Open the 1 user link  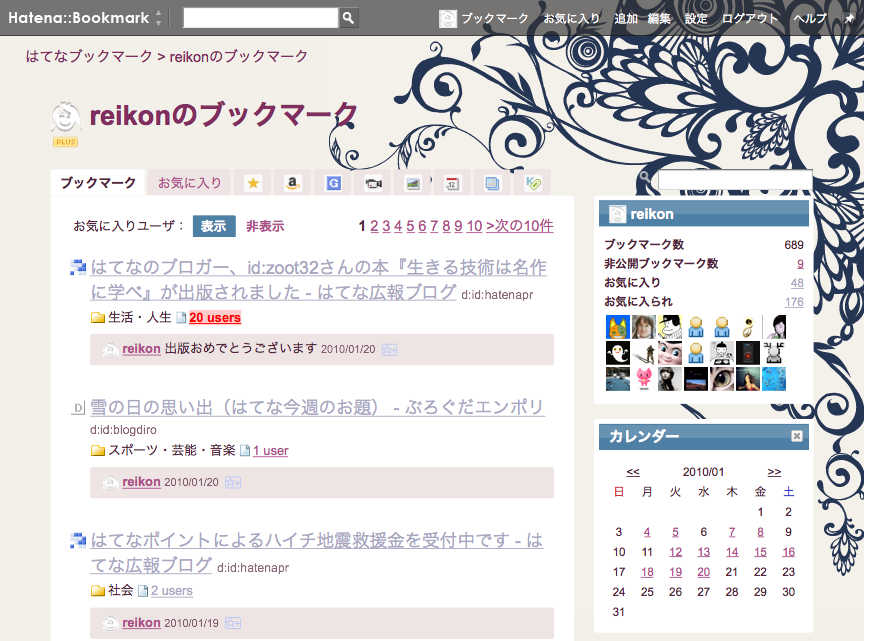click(x=270, y=451)
